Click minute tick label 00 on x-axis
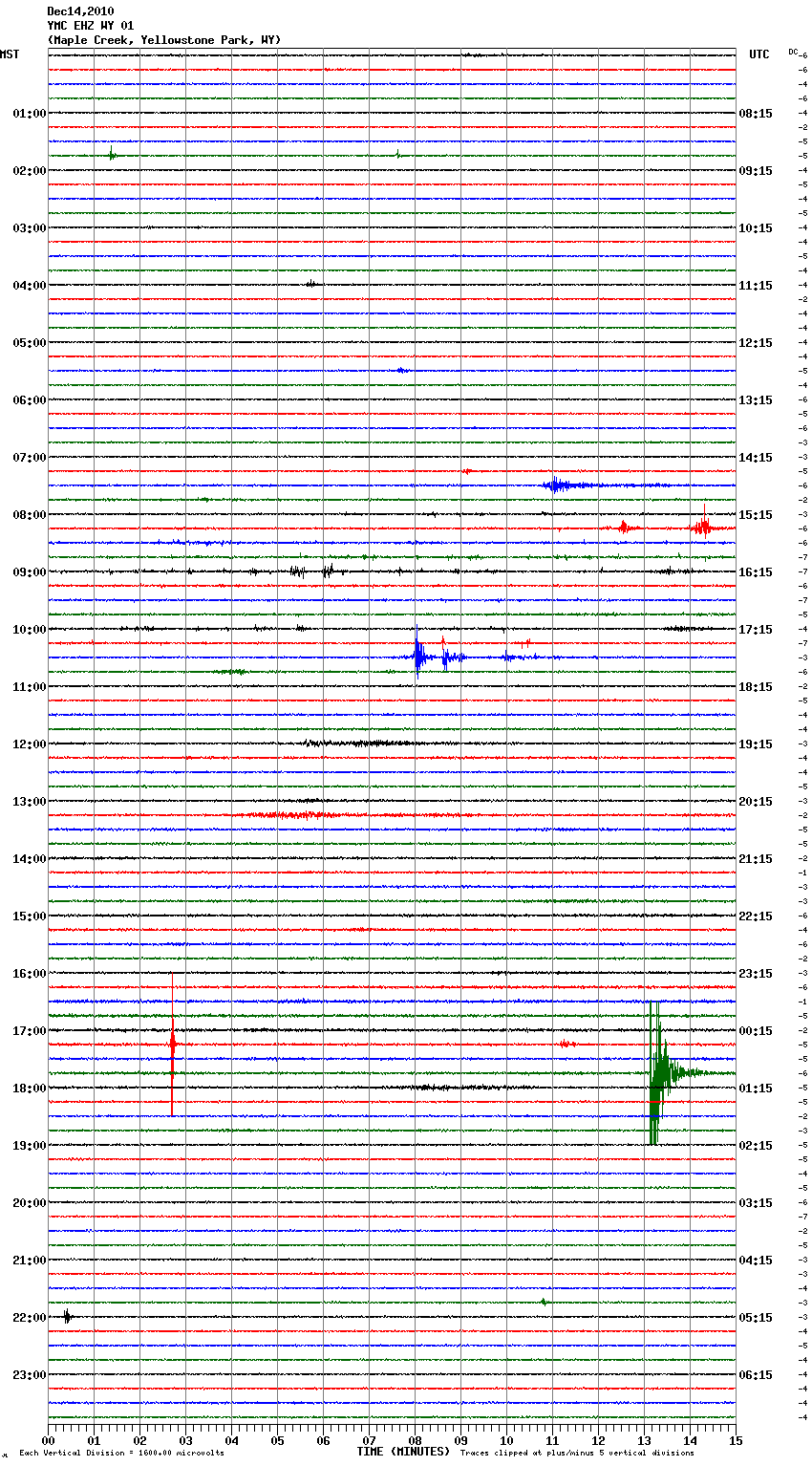The image size is (812, 1466). click(48, 1440)
